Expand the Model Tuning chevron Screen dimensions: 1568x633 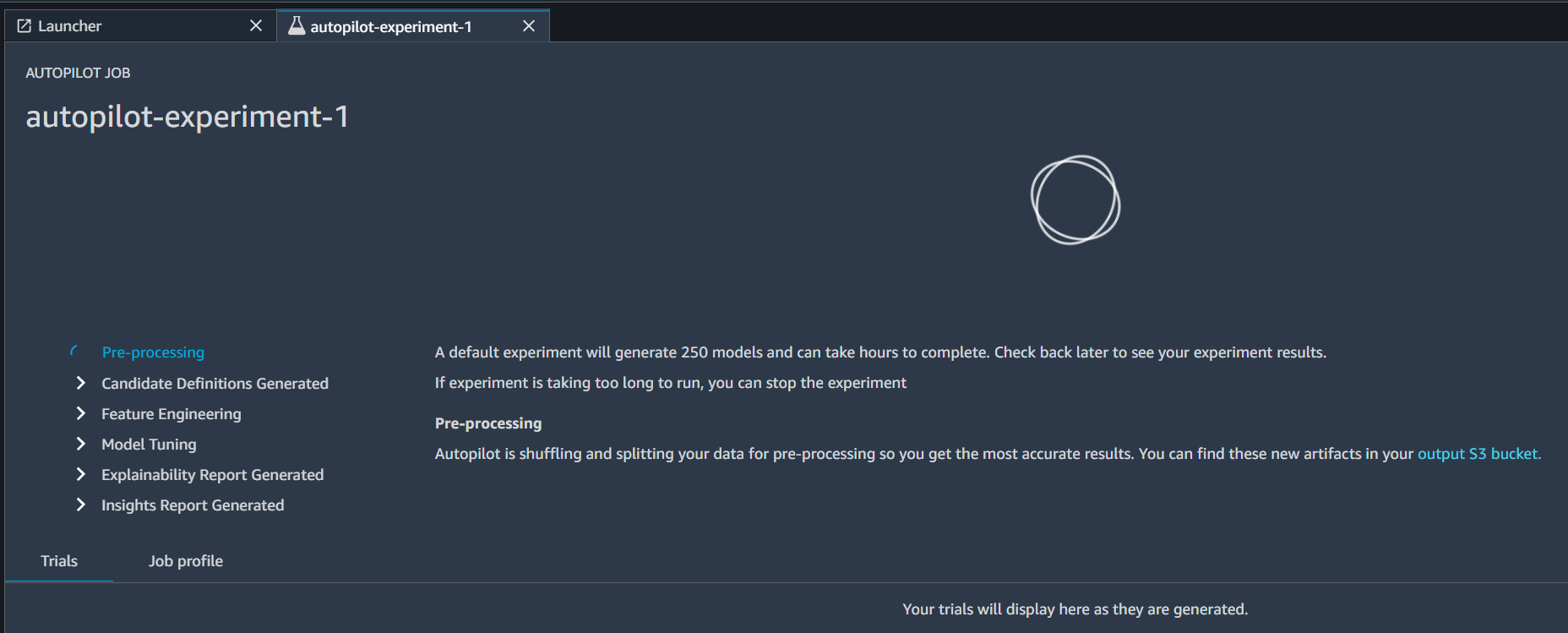pyautogui.click(x=81, y=444)
